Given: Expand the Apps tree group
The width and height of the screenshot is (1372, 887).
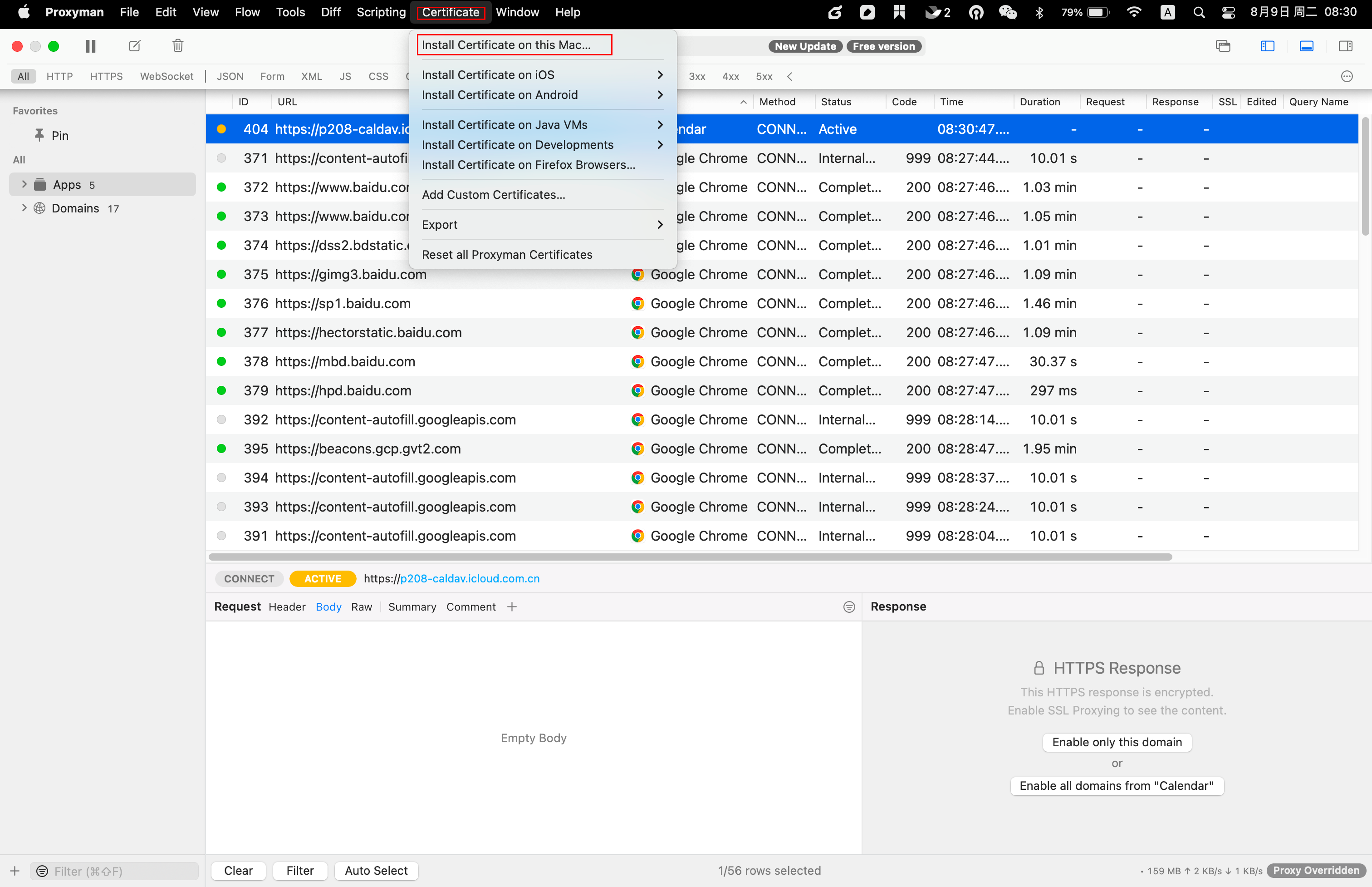Looking at the screenshot, I should [x=24, y=184].
